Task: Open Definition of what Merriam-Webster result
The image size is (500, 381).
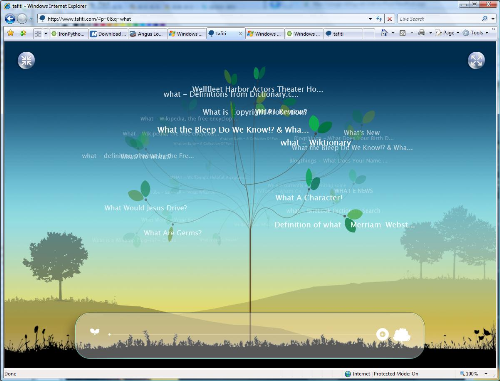Action: click(x=341, y=225)
